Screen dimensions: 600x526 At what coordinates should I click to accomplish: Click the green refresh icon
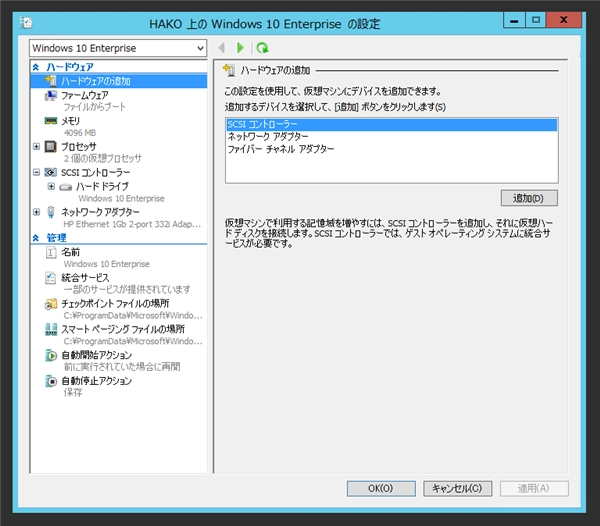[262, 48]
